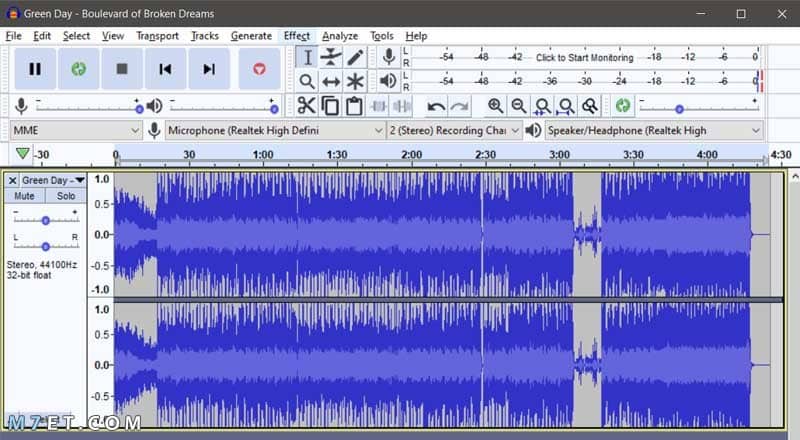Open the audio host MME dropdown
The height and width of the screenshot is (440, 800).
(x=76, y=131)
